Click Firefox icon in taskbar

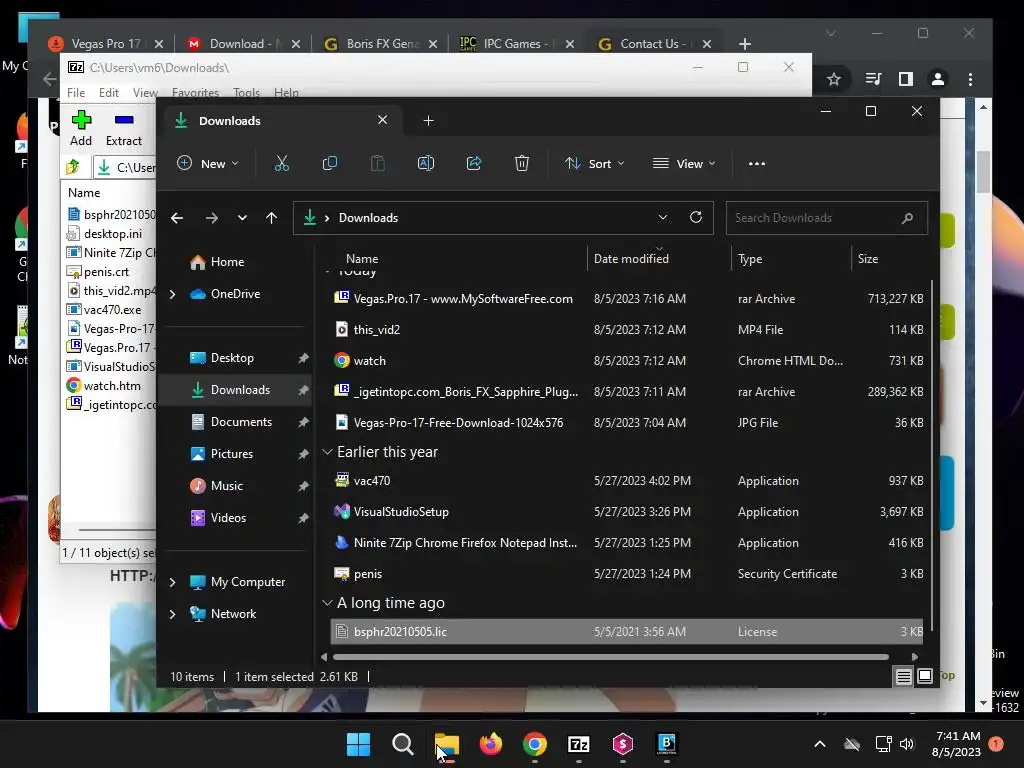(x=490, y=744)
